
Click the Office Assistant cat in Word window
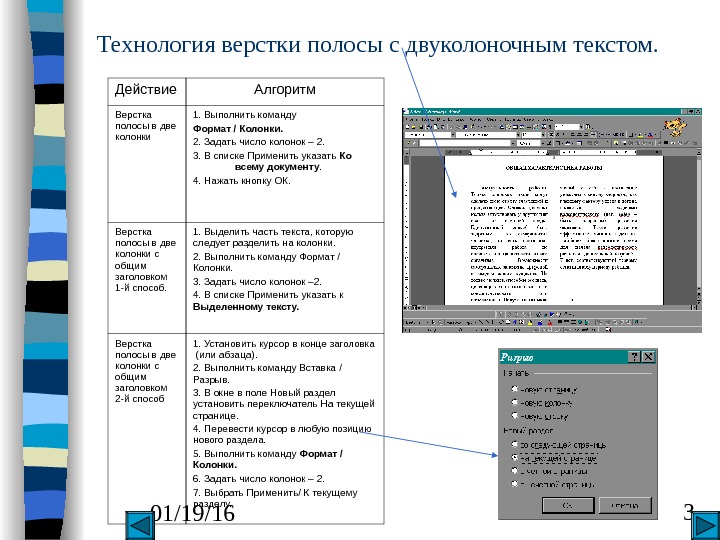tap(675, 128)
